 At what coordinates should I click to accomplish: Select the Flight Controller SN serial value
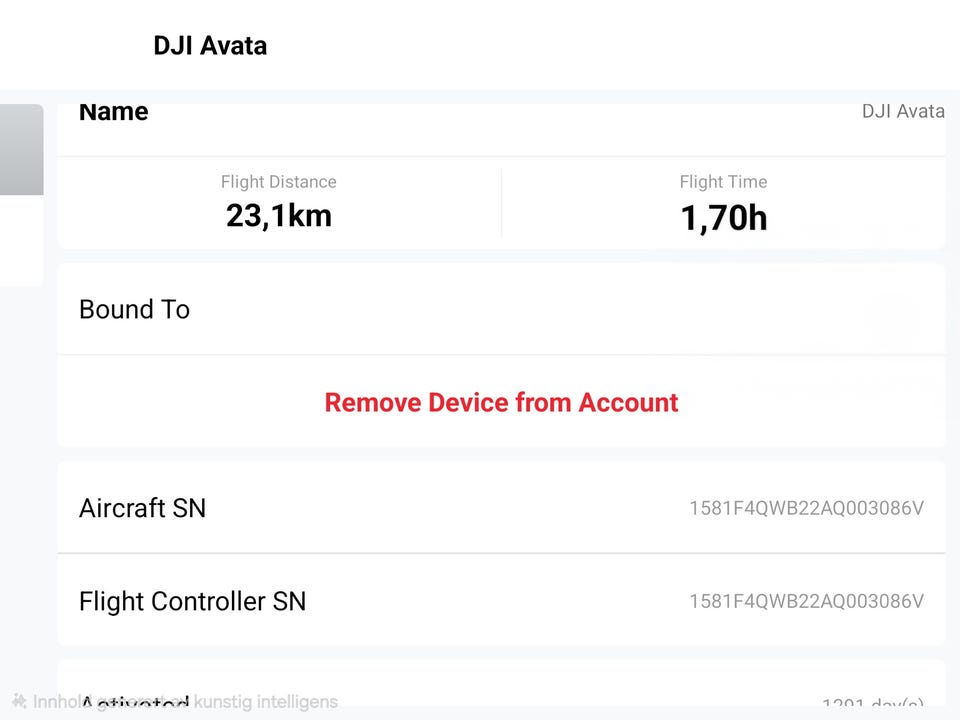(806, 601)
